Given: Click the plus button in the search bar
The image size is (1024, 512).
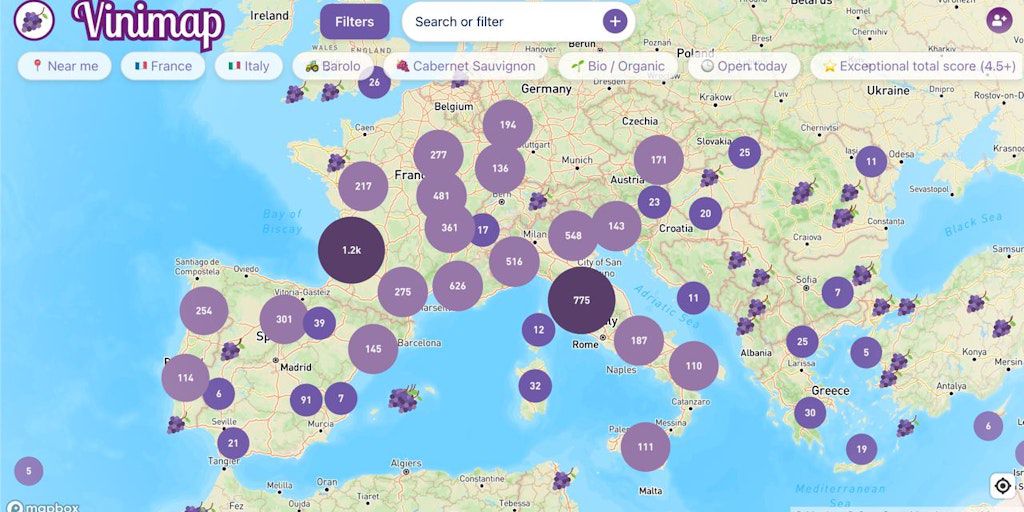Looking at the screenshot, I should (615, 22).
